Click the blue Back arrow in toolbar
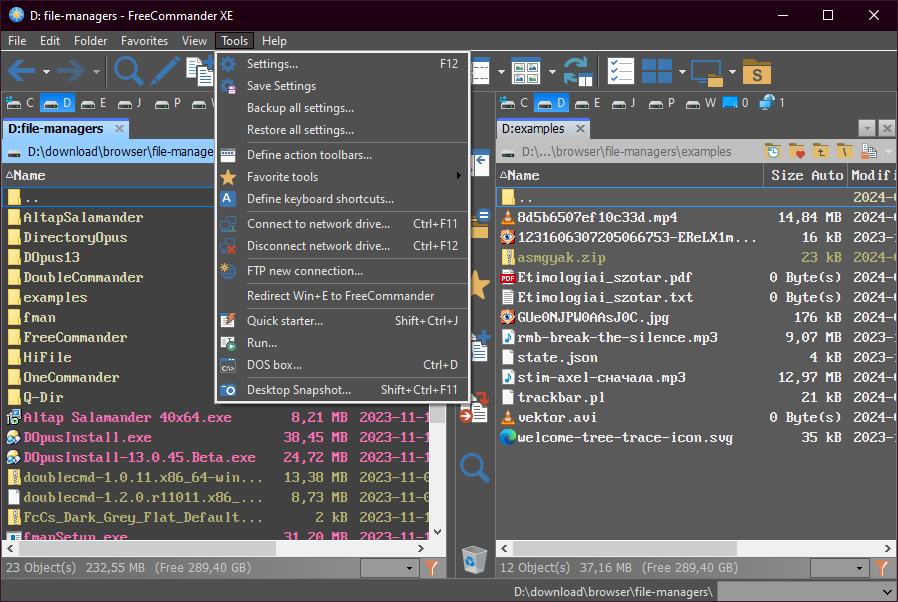This screenshot has height=602, width=898. [22, 71]
